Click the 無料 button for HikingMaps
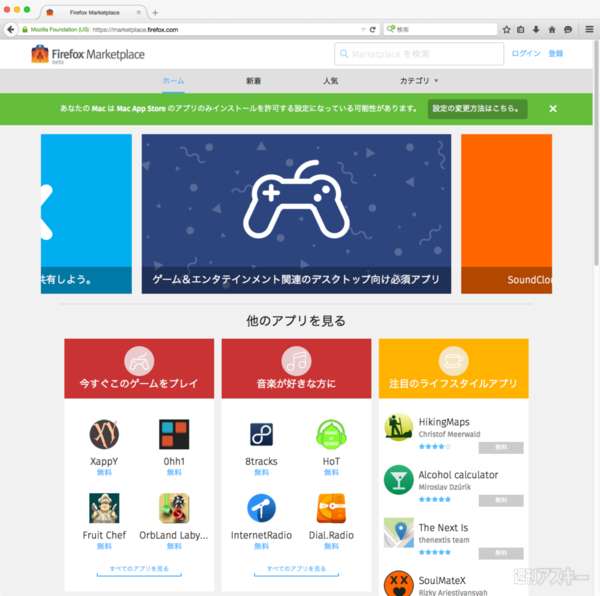This screenshot has width=600, height=596. point(501,448)
